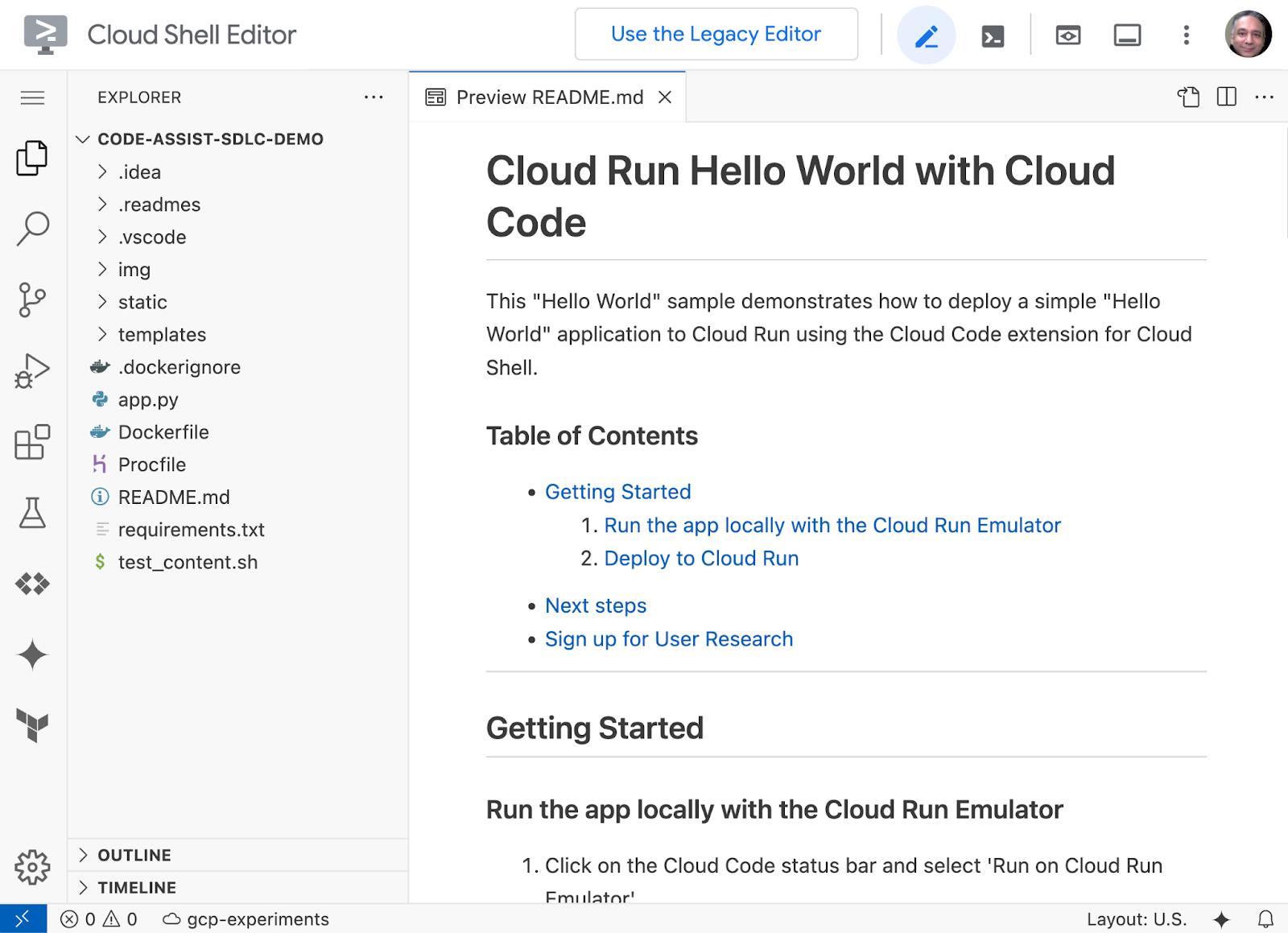This screenshot has height=933, width=1288.
Task: Open the Search view
Action: tap(32, 229)
